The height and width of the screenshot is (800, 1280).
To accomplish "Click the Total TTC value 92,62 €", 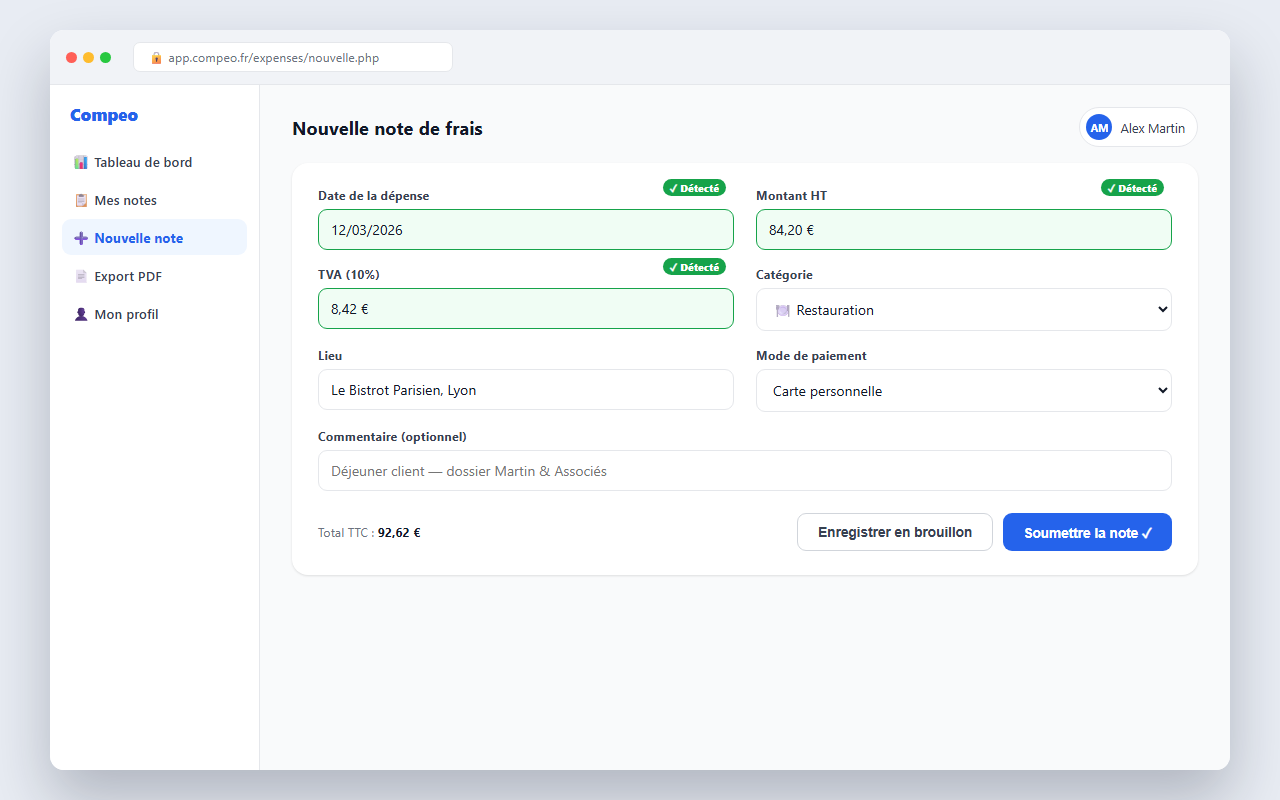I will click(399, 533).
